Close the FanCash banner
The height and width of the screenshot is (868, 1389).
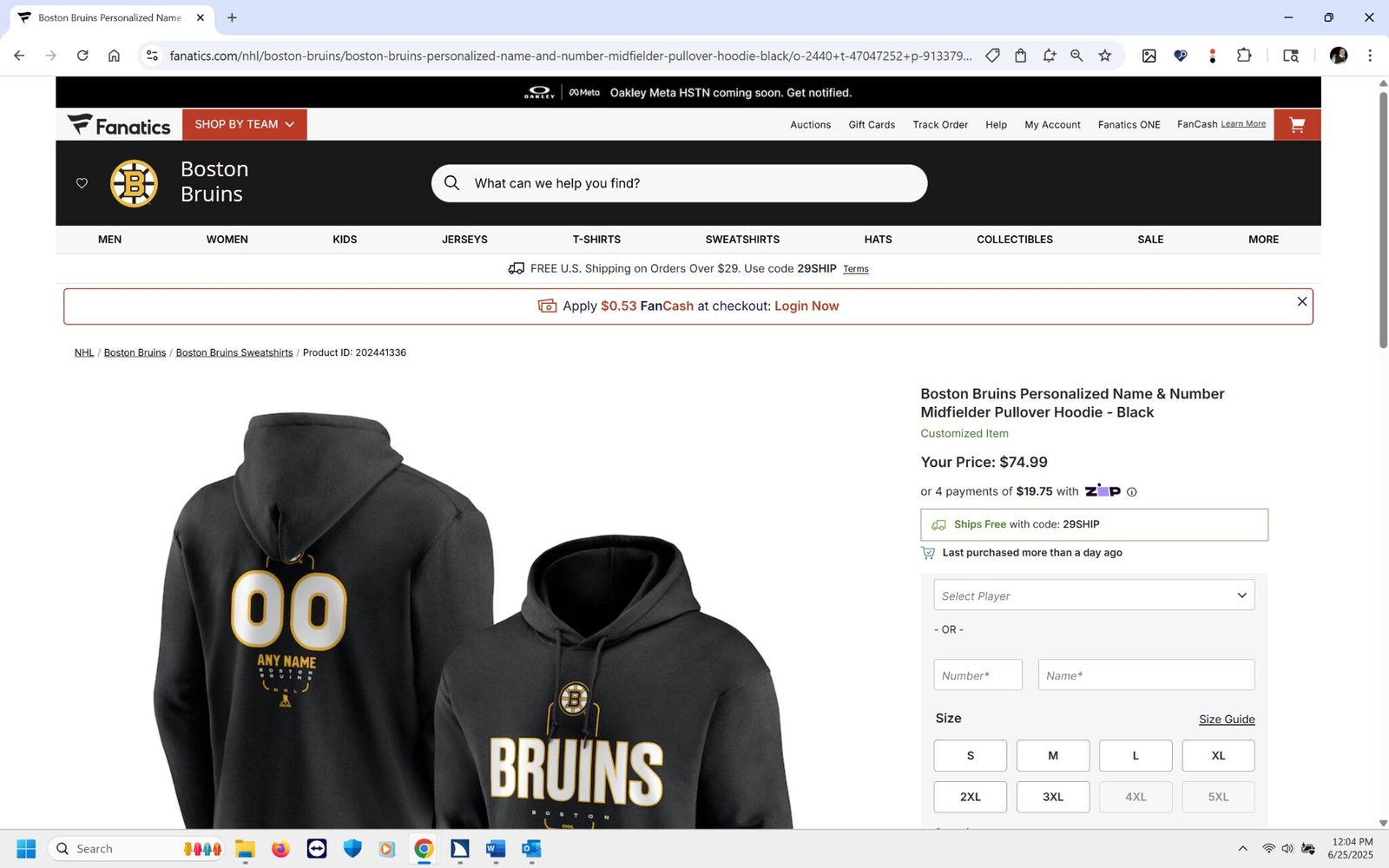point(1301,301)
